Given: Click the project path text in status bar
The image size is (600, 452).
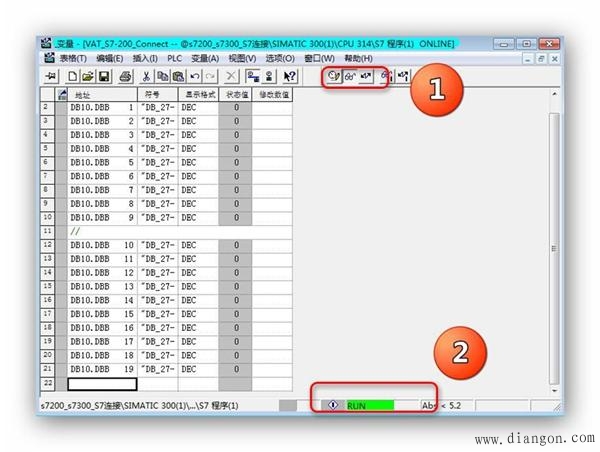Looking at the screenshot, I should 140,405.
